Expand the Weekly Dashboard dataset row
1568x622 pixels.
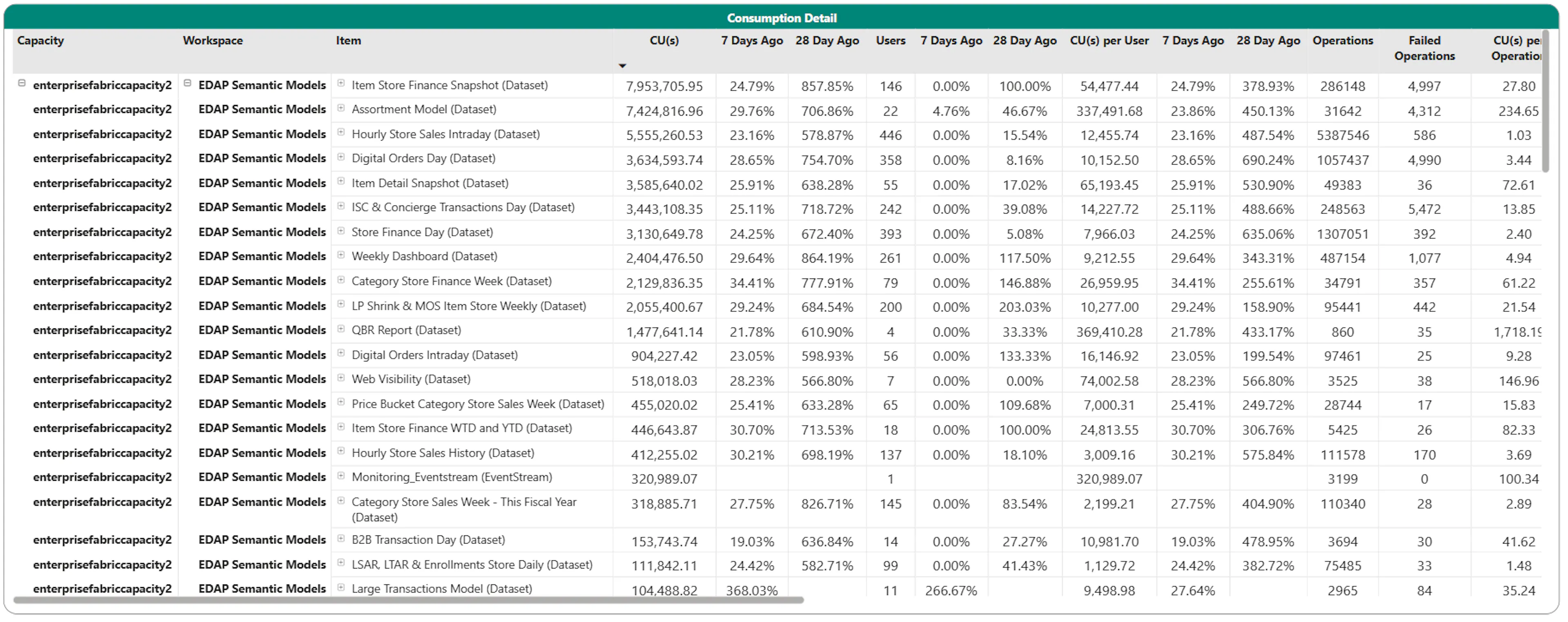click(x=341, y=255)
